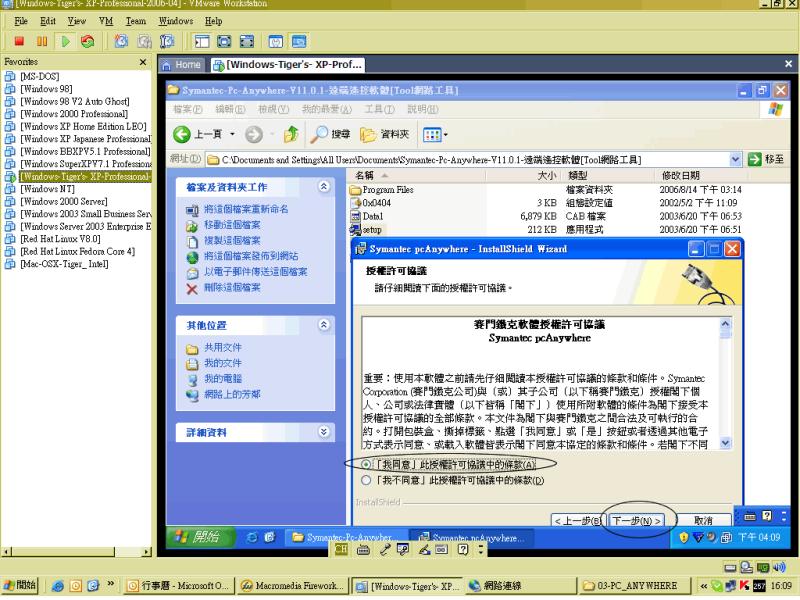Expand the host taskbar quick launch chevron
The image size is (800, 600).
111,584
